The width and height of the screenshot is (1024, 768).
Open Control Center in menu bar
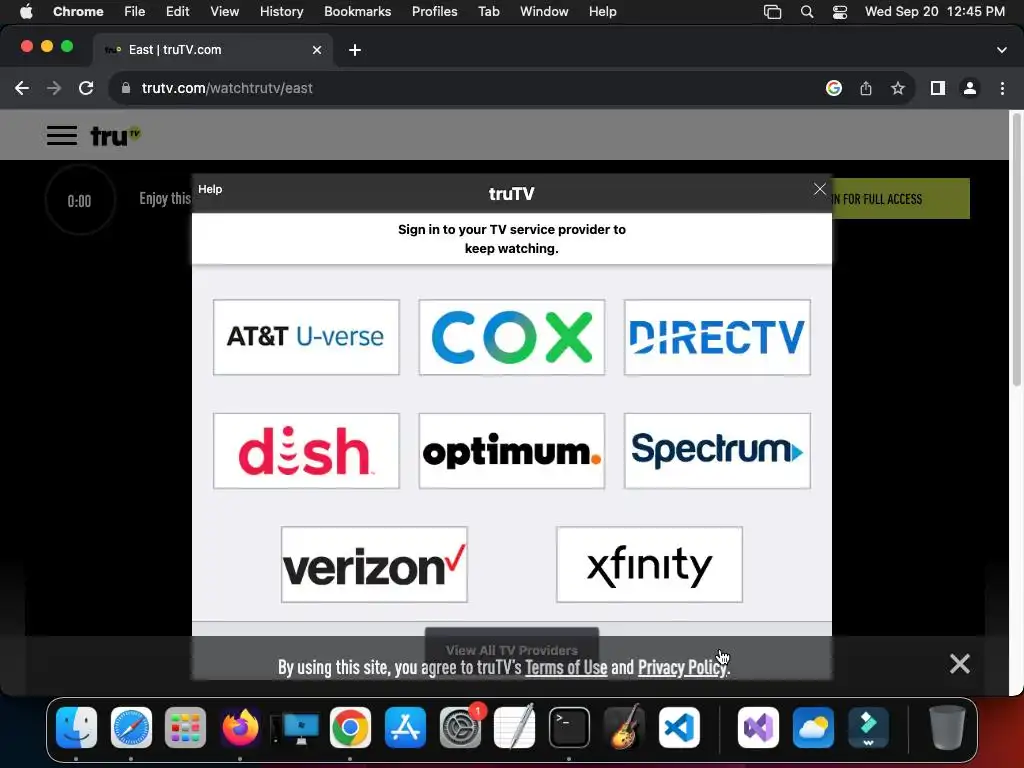point(840,12)
